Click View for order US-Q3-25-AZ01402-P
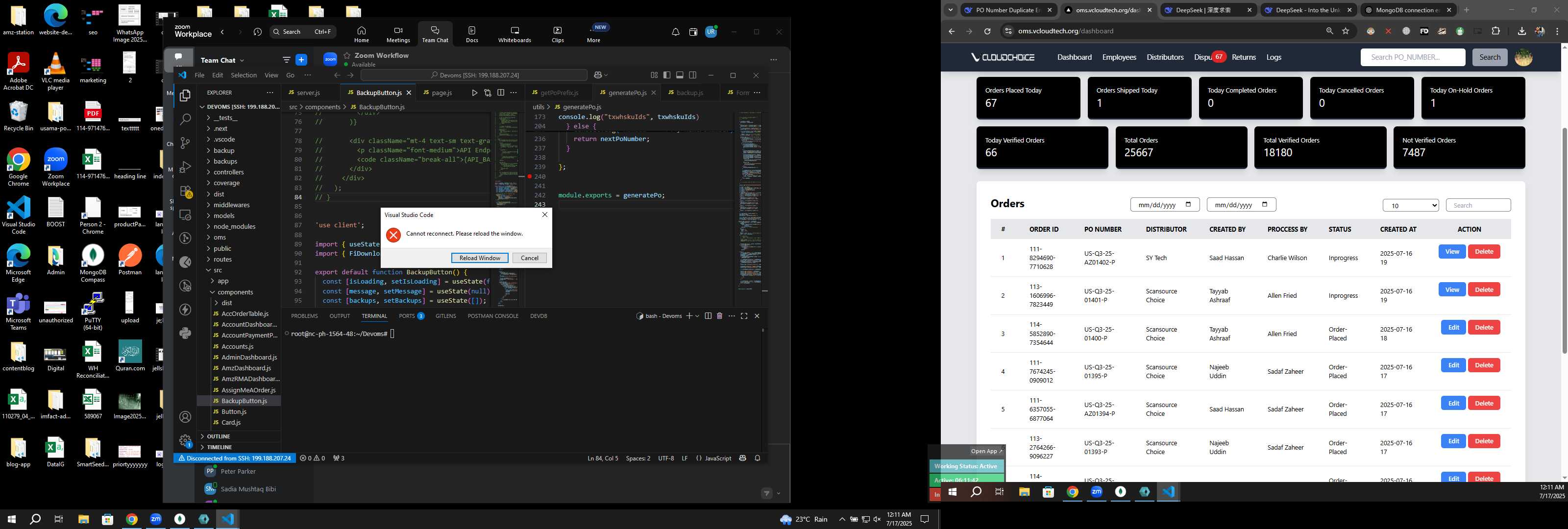Image resolution: width=1568 pixels, height=529 pixels. [1452, 252]
